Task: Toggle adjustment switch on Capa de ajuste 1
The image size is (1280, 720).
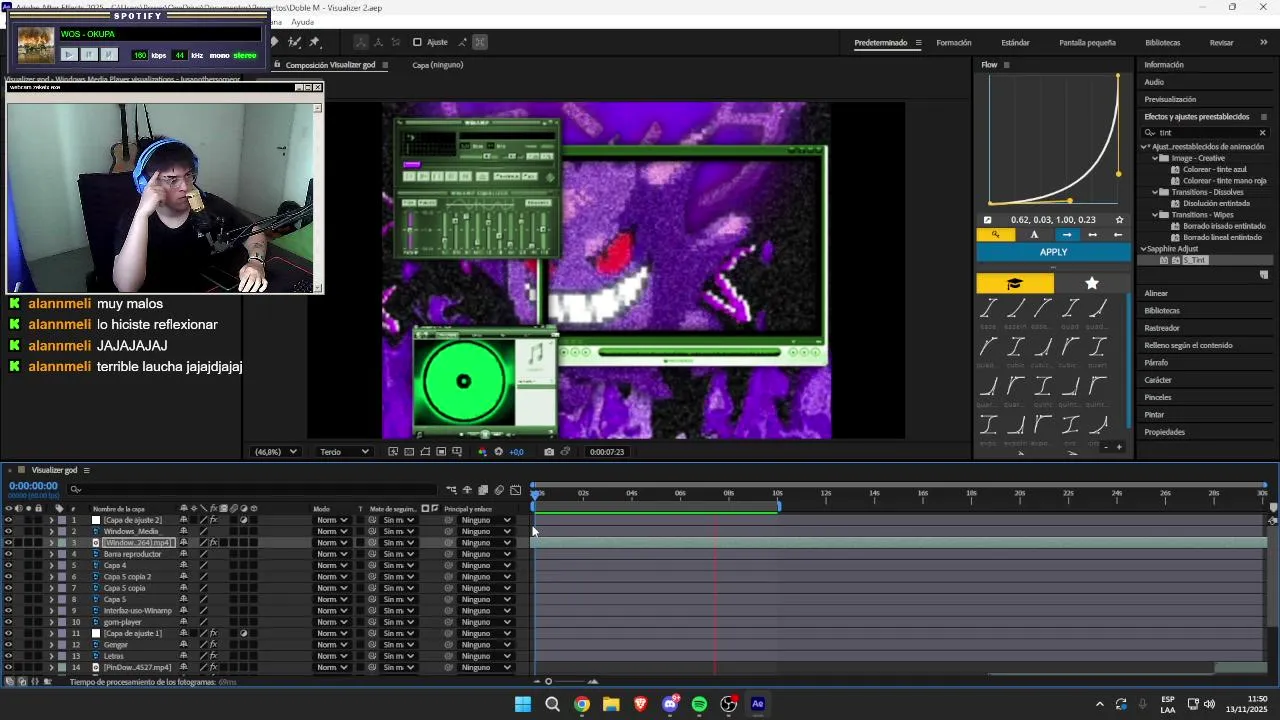Action: click(x=243, y=633)
